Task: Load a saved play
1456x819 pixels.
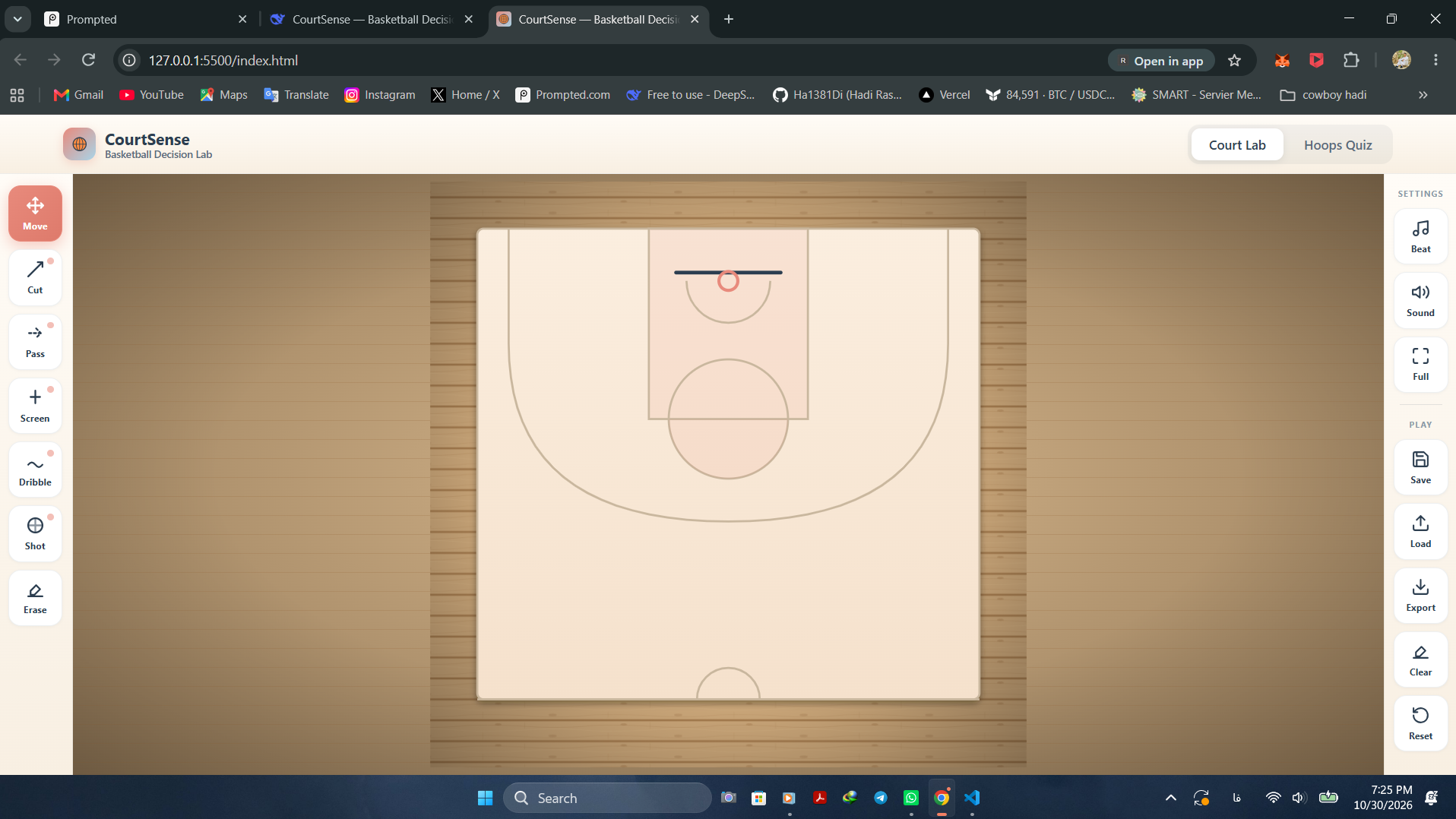Action: 1420,531
